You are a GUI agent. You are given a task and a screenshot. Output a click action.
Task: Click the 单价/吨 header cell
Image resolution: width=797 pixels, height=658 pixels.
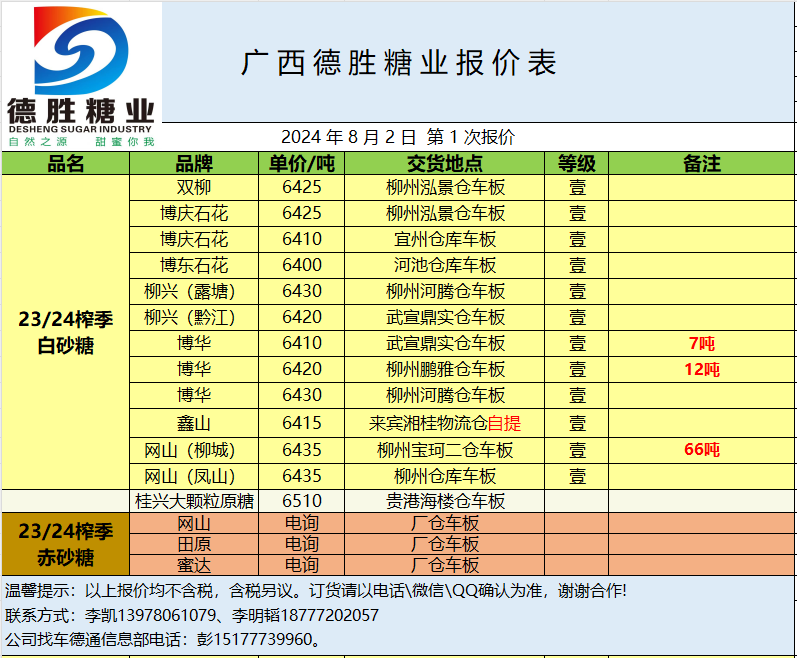coord(302,164)
